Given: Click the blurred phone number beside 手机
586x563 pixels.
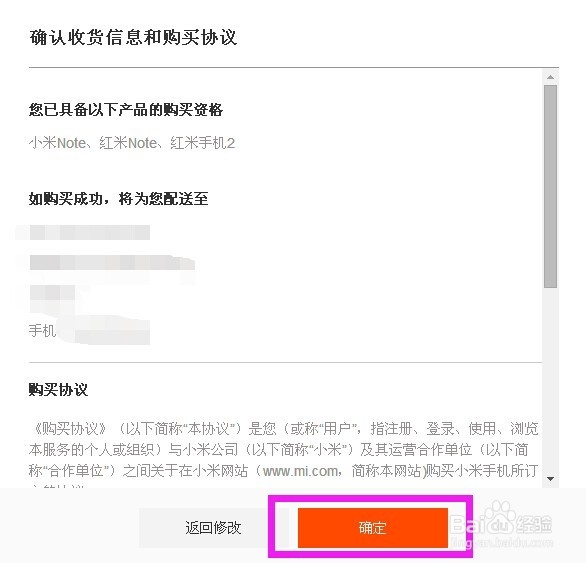Looking at the screenshot, I should click(x=108, y=332).
